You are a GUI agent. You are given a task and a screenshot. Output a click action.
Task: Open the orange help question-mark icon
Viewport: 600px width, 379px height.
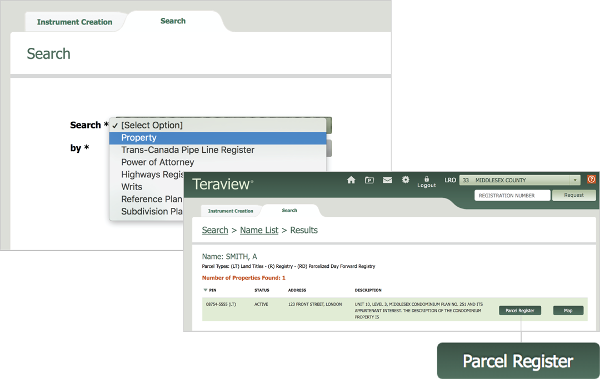click(x=592, y=180)
